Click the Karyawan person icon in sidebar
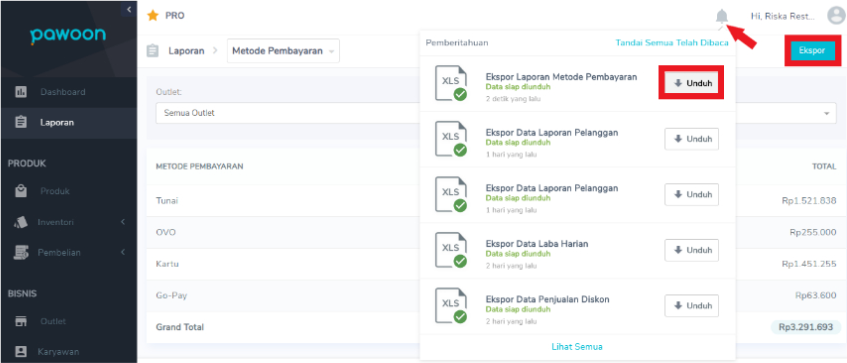This screenshot has height=363, width=847. tap(21, 352)
